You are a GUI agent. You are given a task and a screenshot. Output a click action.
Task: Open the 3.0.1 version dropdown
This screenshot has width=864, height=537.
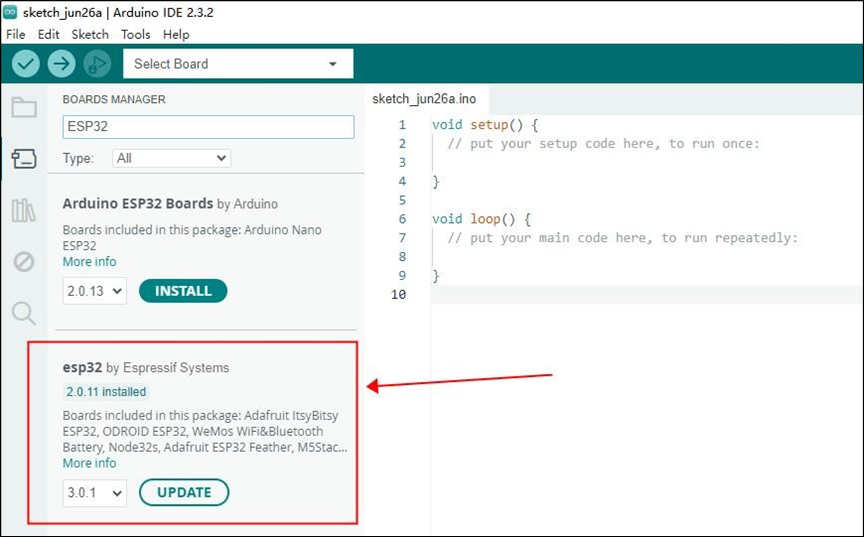pos(95,492)
